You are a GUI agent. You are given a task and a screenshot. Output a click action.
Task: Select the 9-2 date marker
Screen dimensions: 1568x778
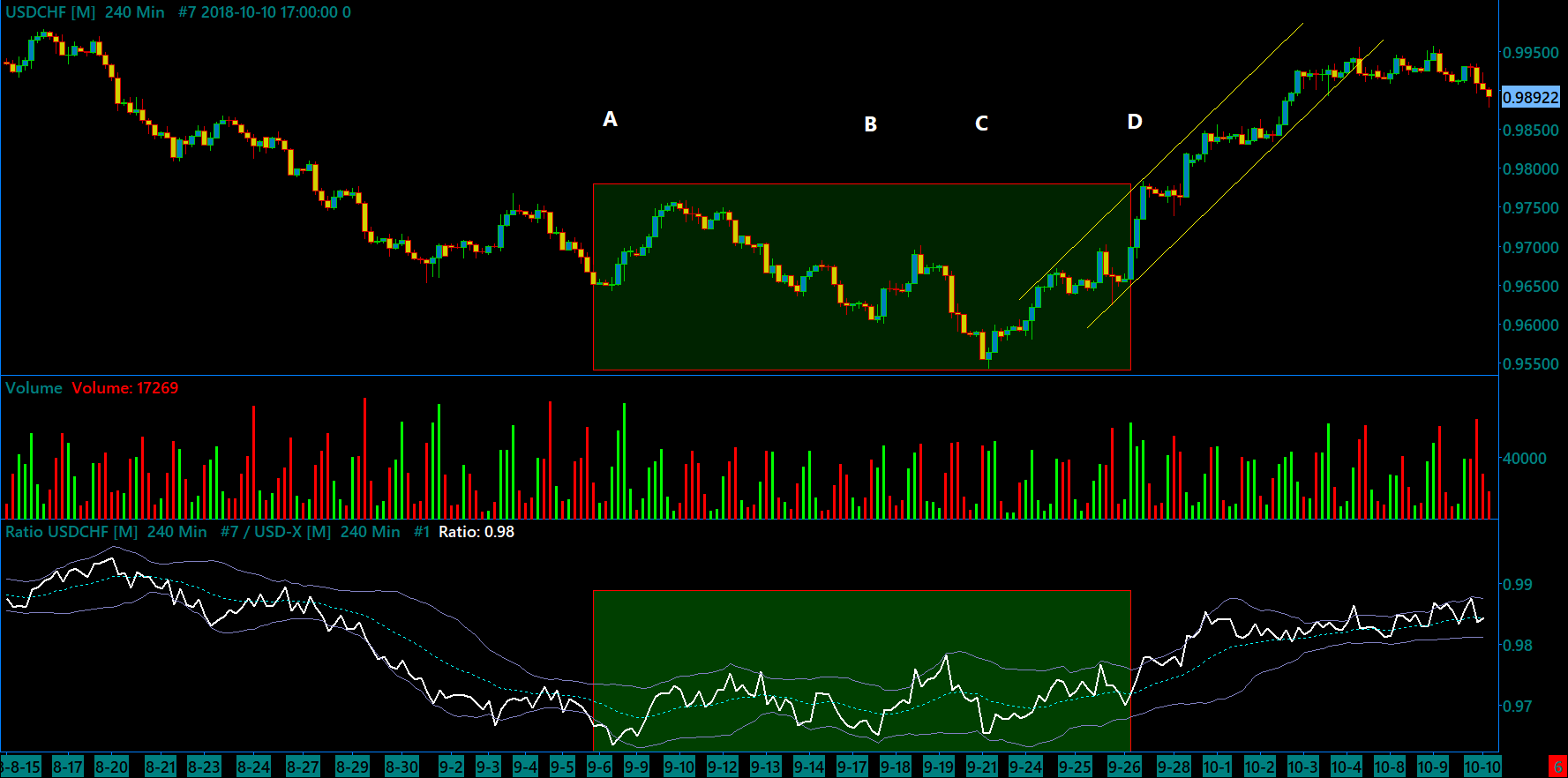point(451,767)
